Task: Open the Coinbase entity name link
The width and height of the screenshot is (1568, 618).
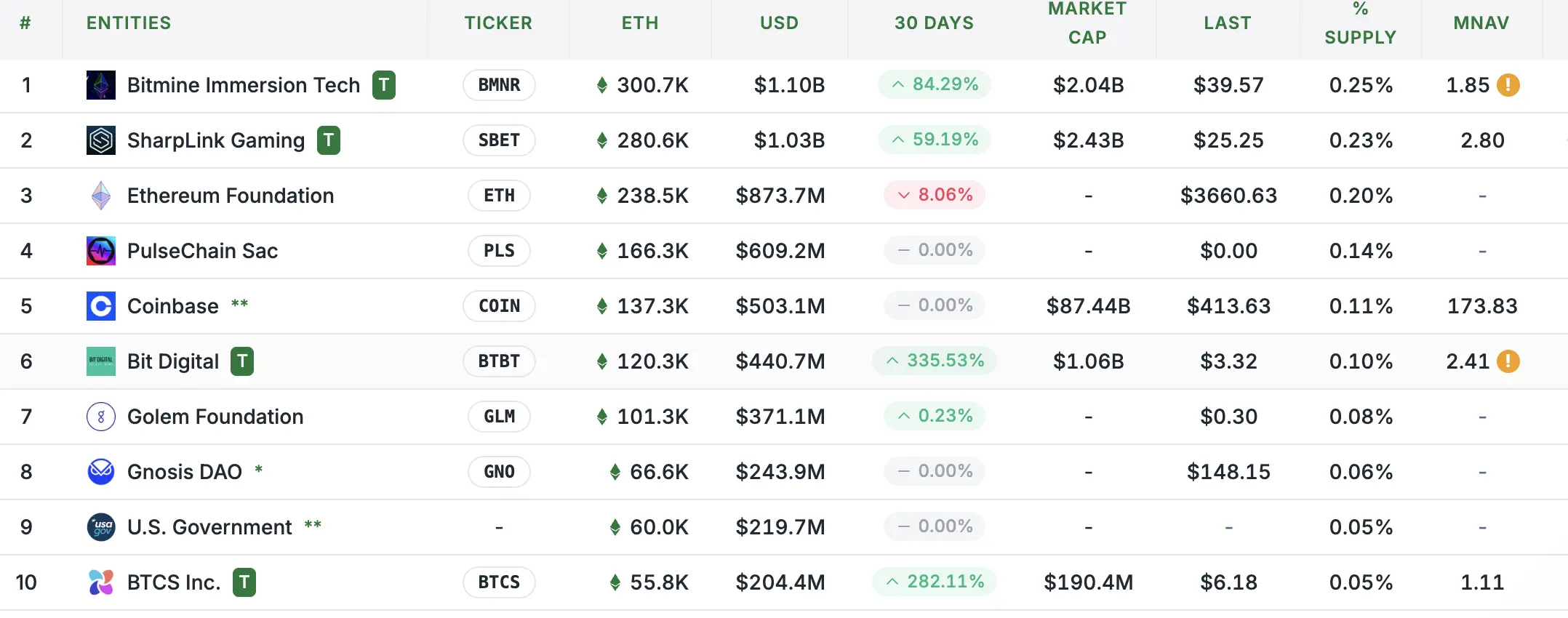Action: pos(174,306)
